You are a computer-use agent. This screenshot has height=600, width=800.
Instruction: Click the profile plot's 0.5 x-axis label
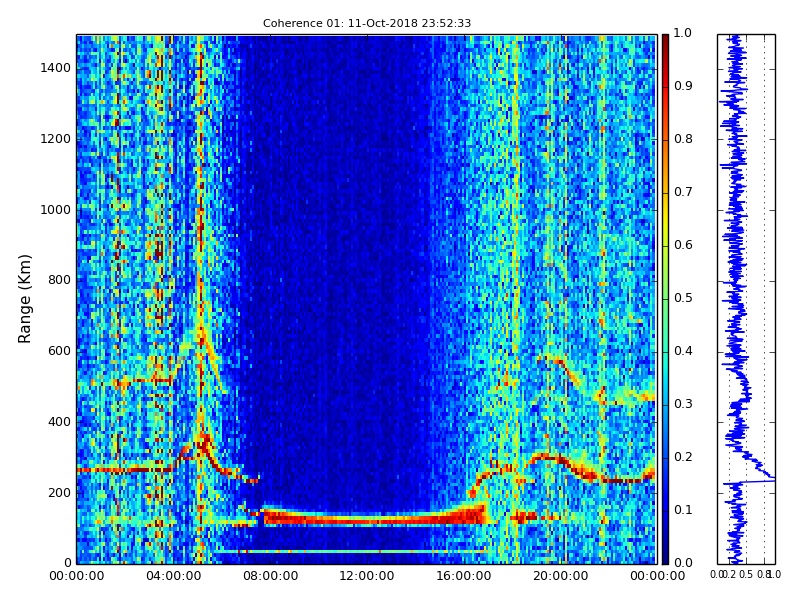click(745, 574)
